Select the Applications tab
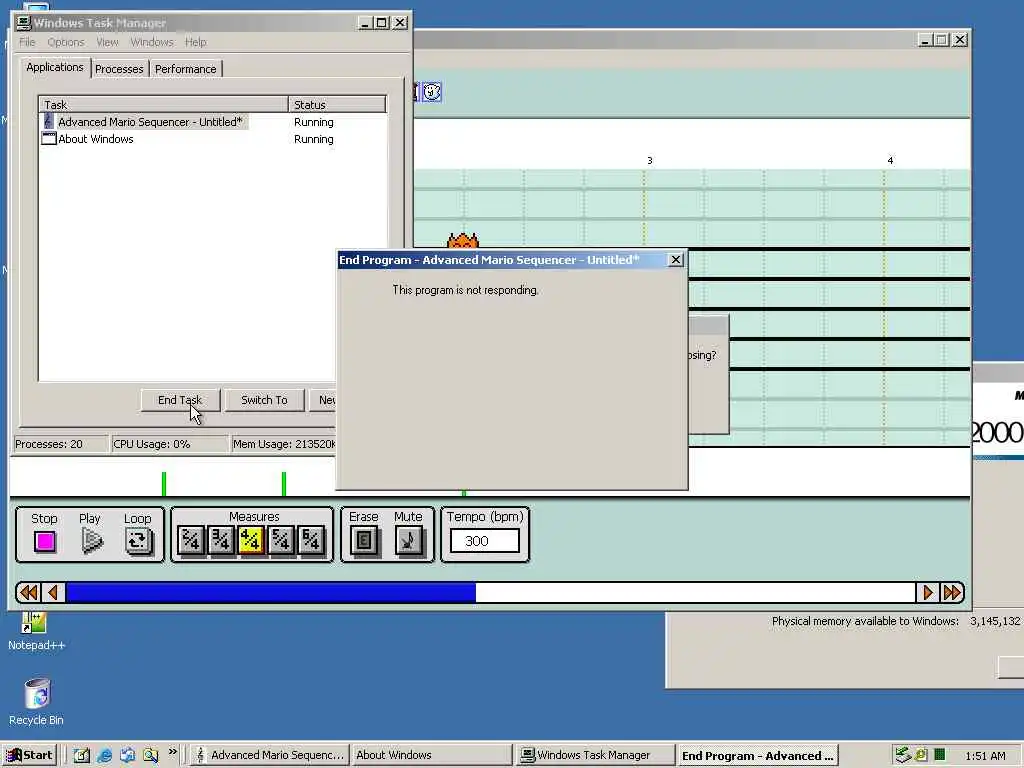The height and width of the screenshot is (768, 1024). pos(55,67)
